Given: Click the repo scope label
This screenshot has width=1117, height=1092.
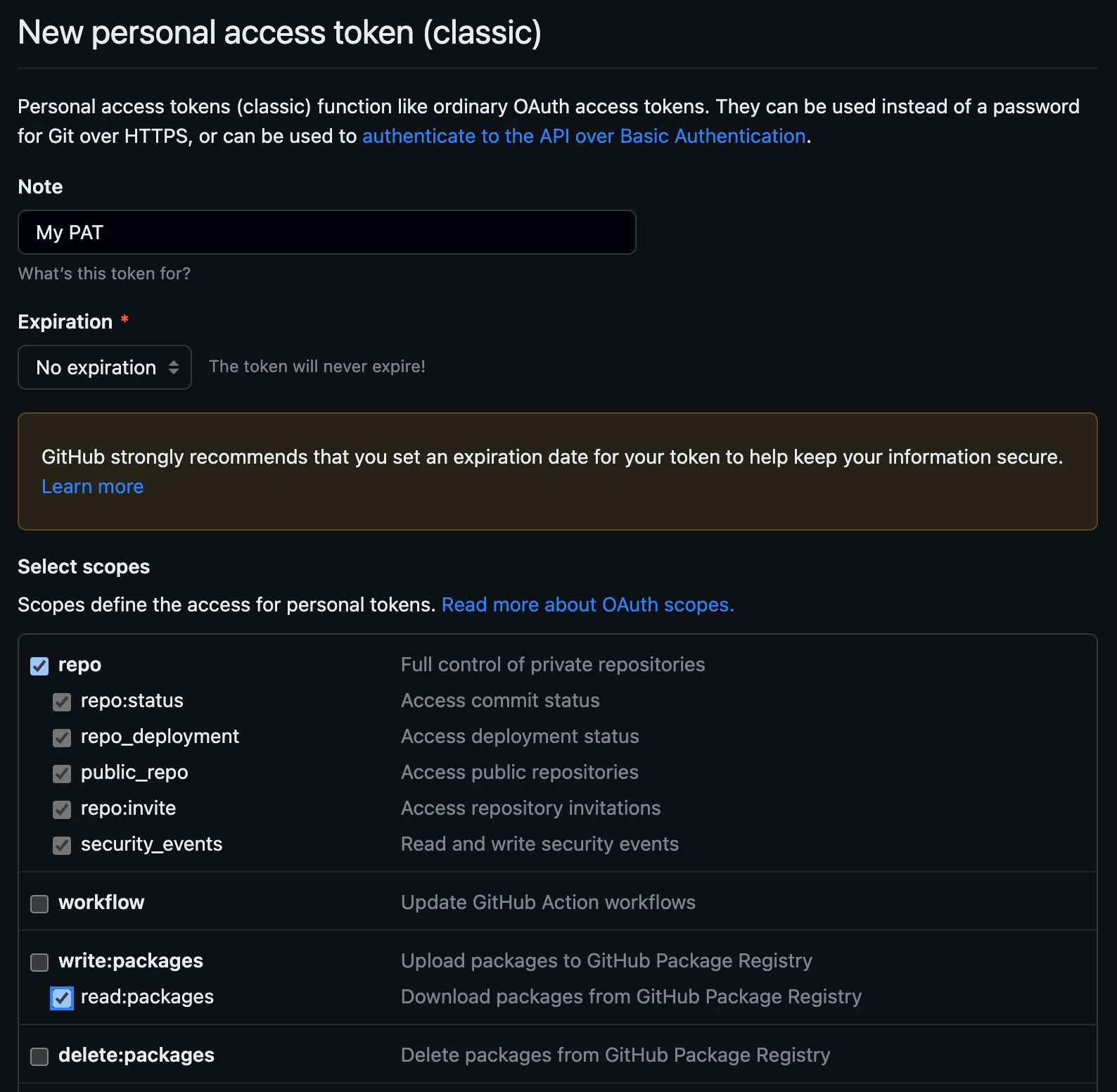Looking at the screenshot, I should pyautogui.click(x=79, y=664).
